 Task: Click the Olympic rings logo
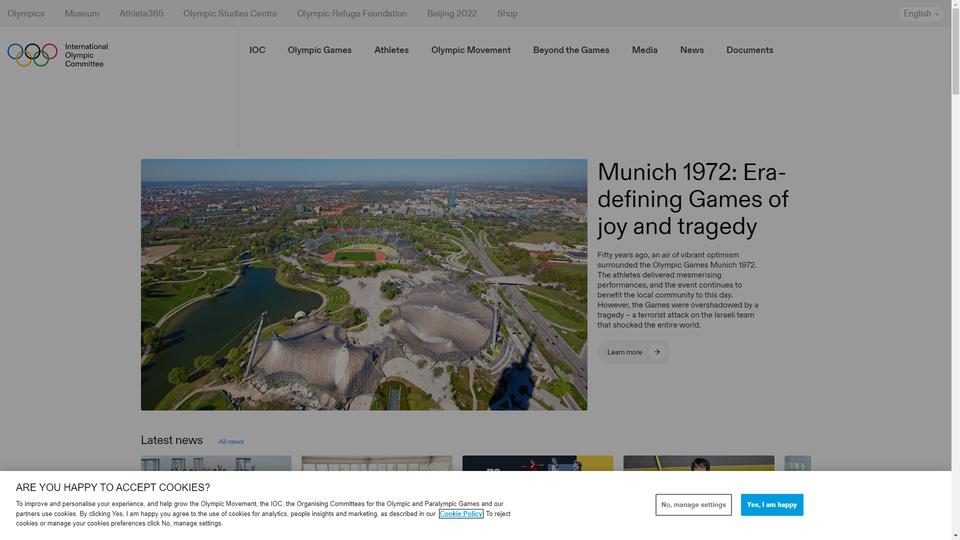(32, 54)
